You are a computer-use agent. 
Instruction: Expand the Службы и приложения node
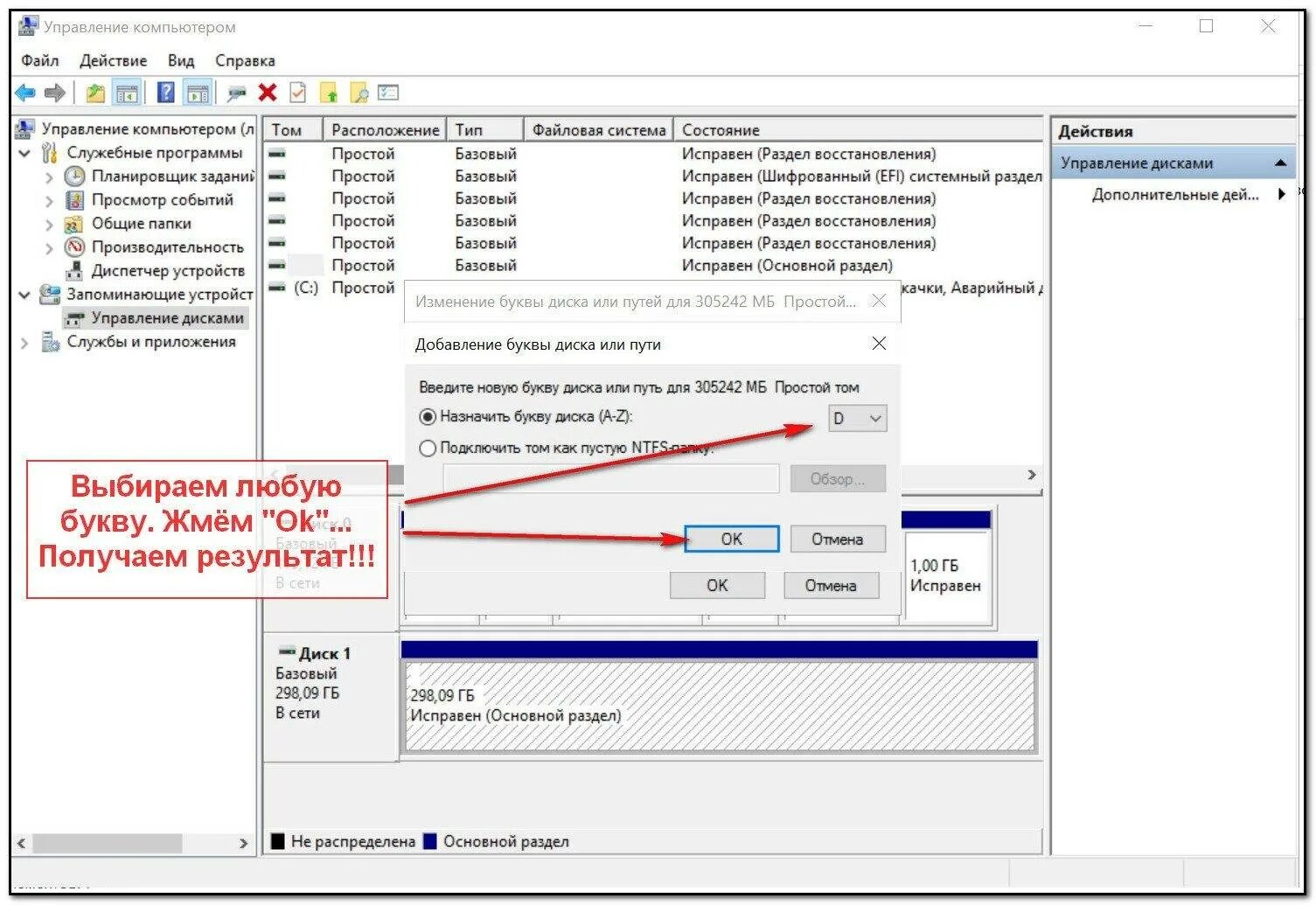click(24, 343)
